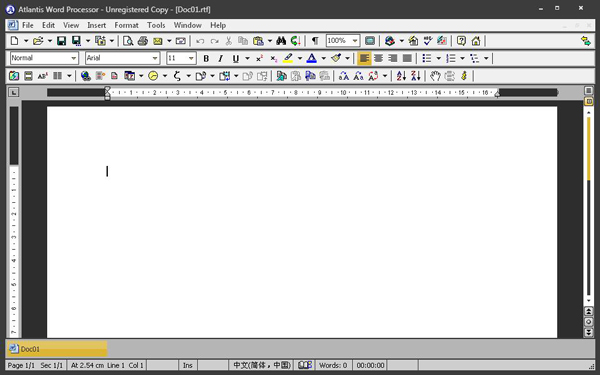Screen dimensions: 600x375
Task: Sort descending Z to A
Action: click(416, 76)
